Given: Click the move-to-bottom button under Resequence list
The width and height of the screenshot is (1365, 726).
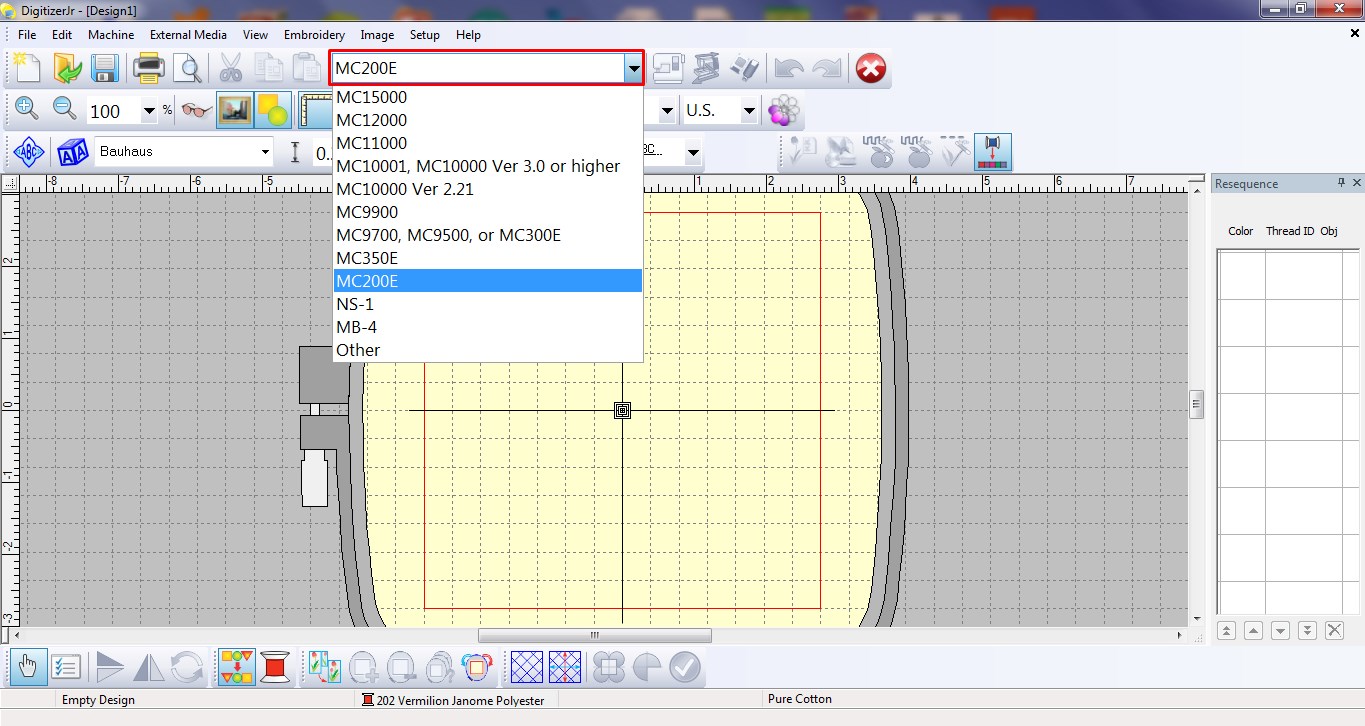Looking at the screenshot, I should point(1307,630).
